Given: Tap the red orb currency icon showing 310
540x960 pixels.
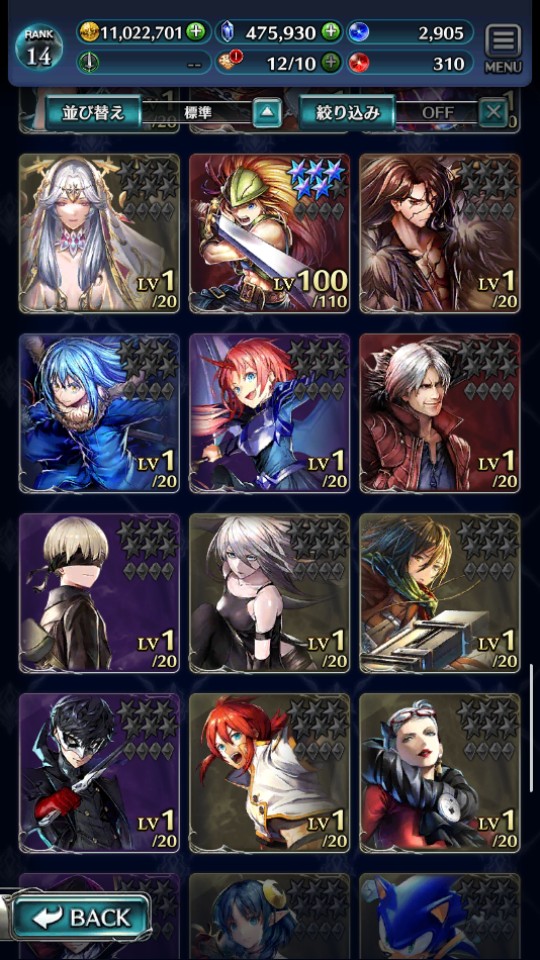Looking at the screenshot, I should click(358, 62).
